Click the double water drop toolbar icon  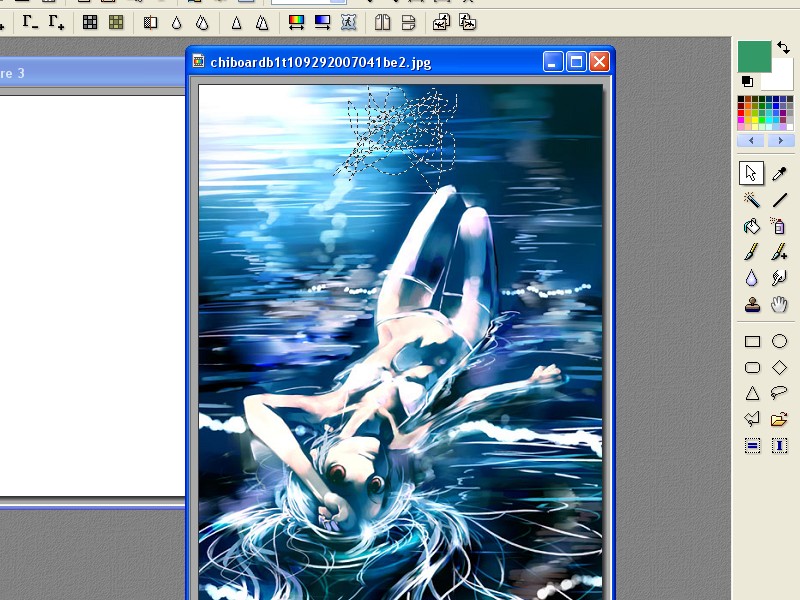[203, 22]
